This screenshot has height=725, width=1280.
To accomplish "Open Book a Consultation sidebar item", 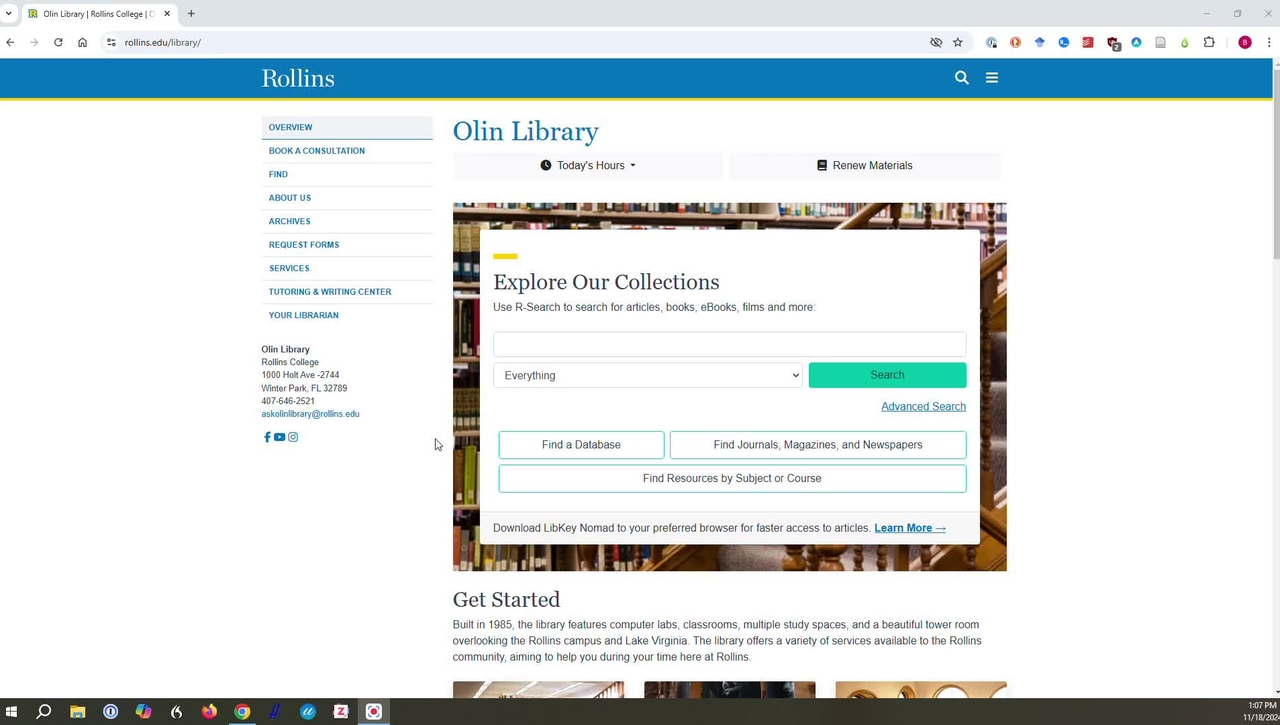I will click(347, 151).
